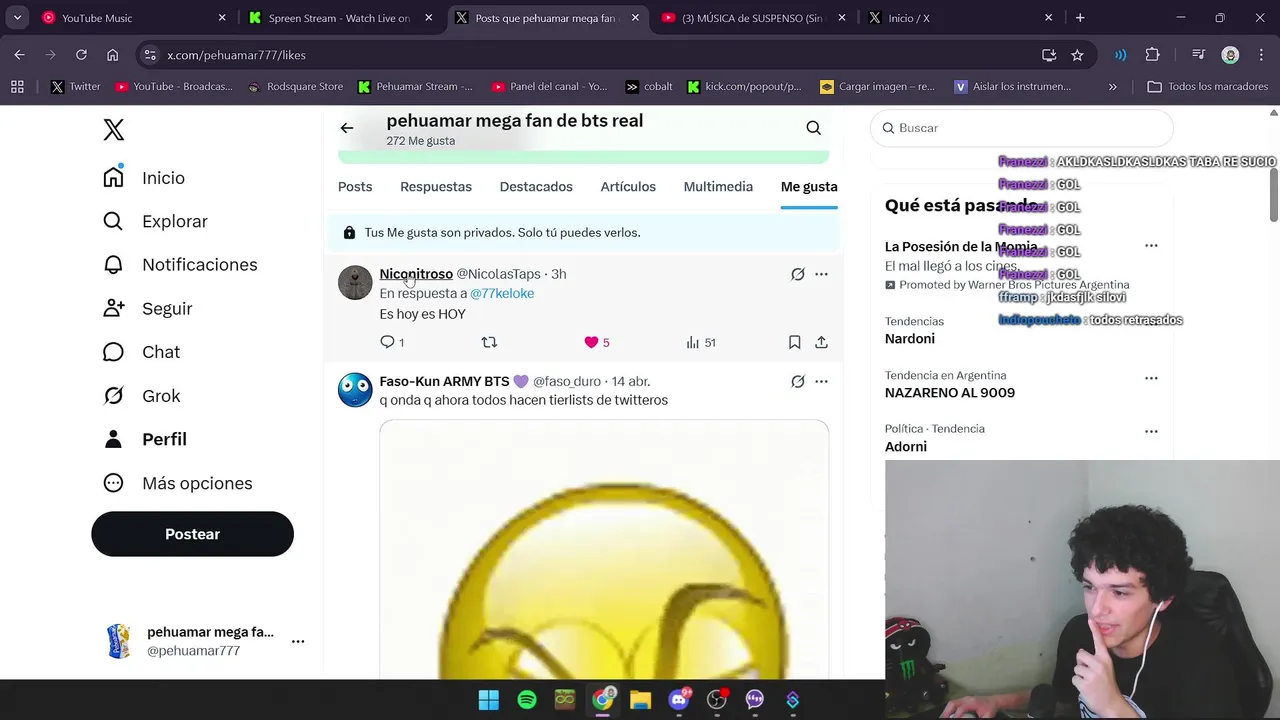Image resolution: width=1280 pixels, height=720 pixels.
Task: Open Chrome tab search dropdown arrow
Action: click(17, 18)
